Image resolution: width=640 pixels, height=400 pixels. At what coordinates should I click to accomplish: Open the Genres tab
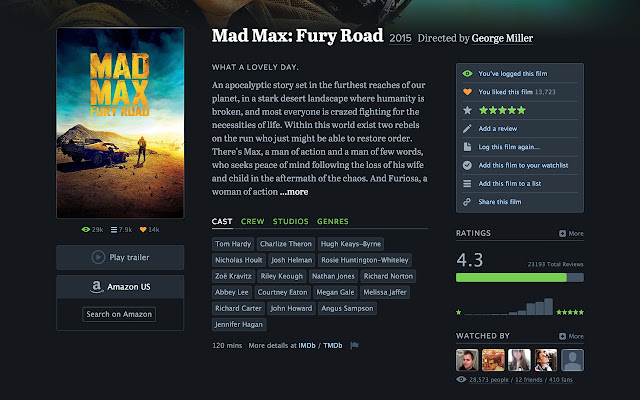(333, 221)
